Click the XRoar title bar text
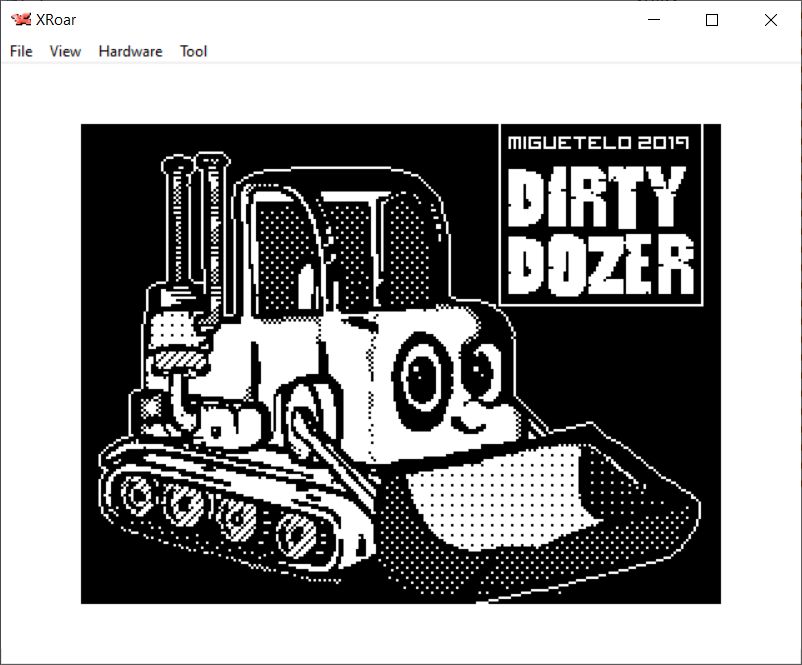Image resolution: width=802 pixels, height=665 pixels. click(56, 20)
